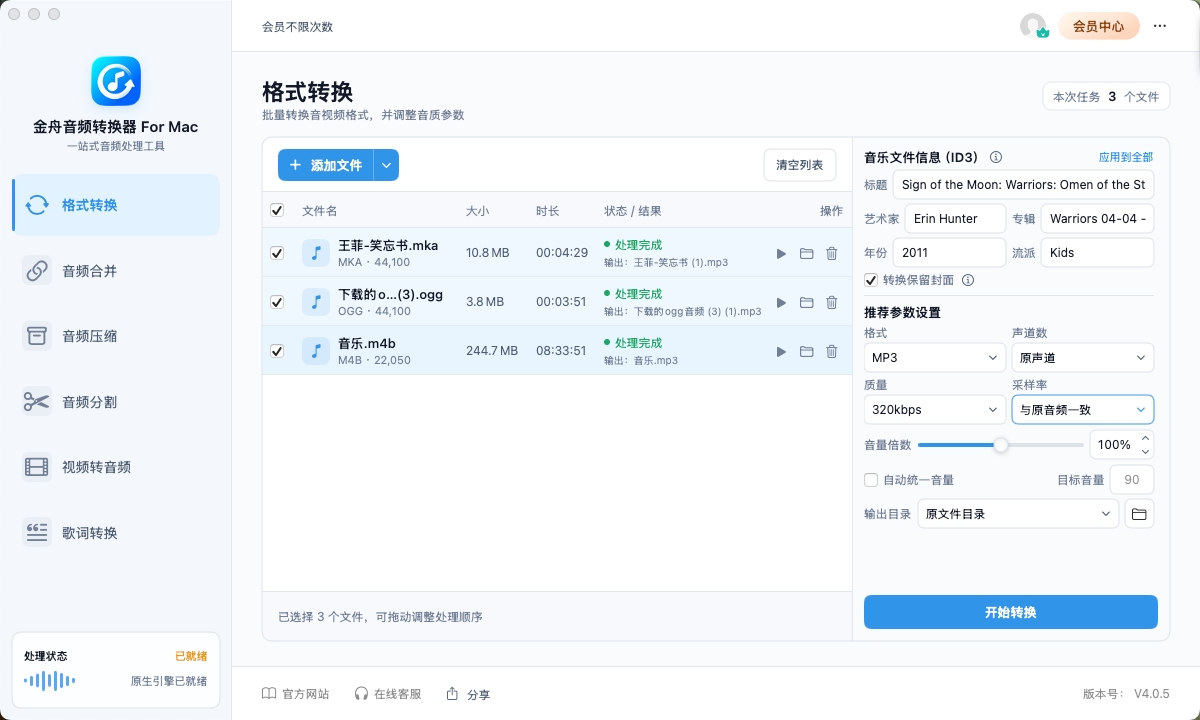1200x720 pixels.
Task: Click the 开始转换 button
Action: pyautogui.click(x=1011, y=612)
